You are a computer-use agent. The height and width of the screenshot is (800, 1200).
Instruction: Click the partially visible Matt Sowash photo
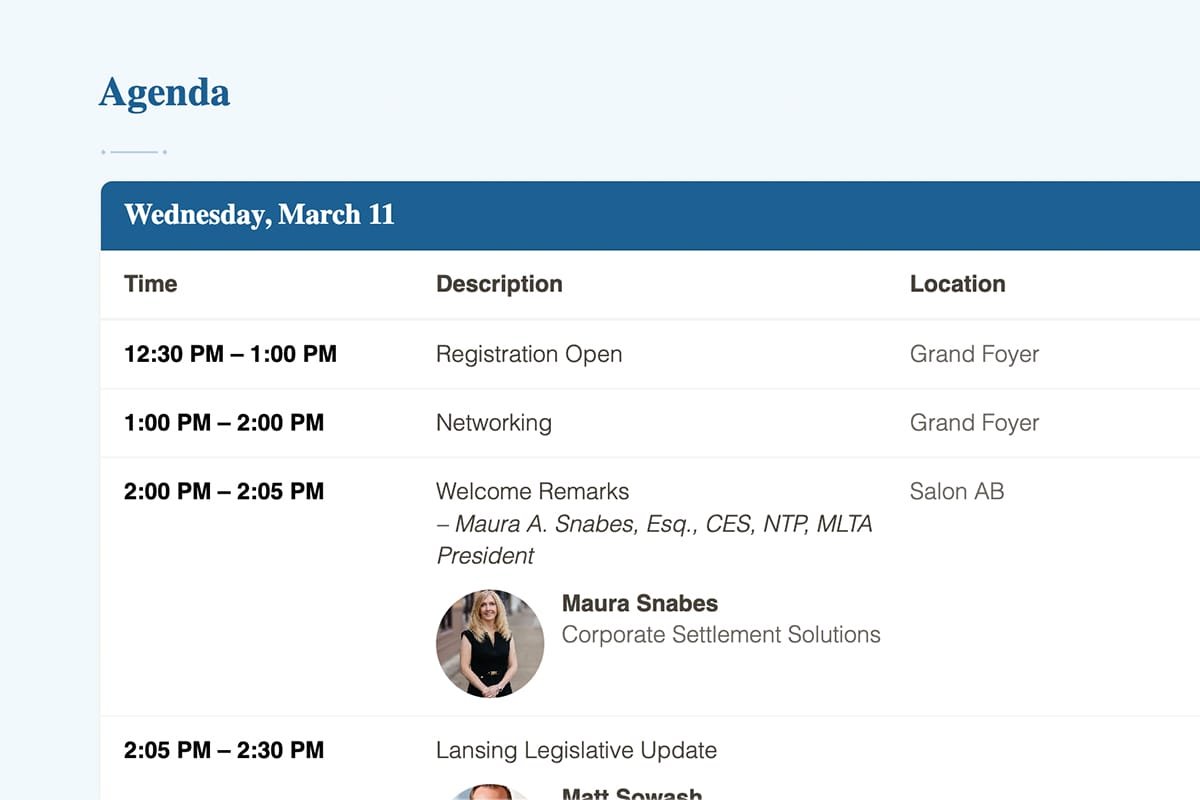(490, 792)
